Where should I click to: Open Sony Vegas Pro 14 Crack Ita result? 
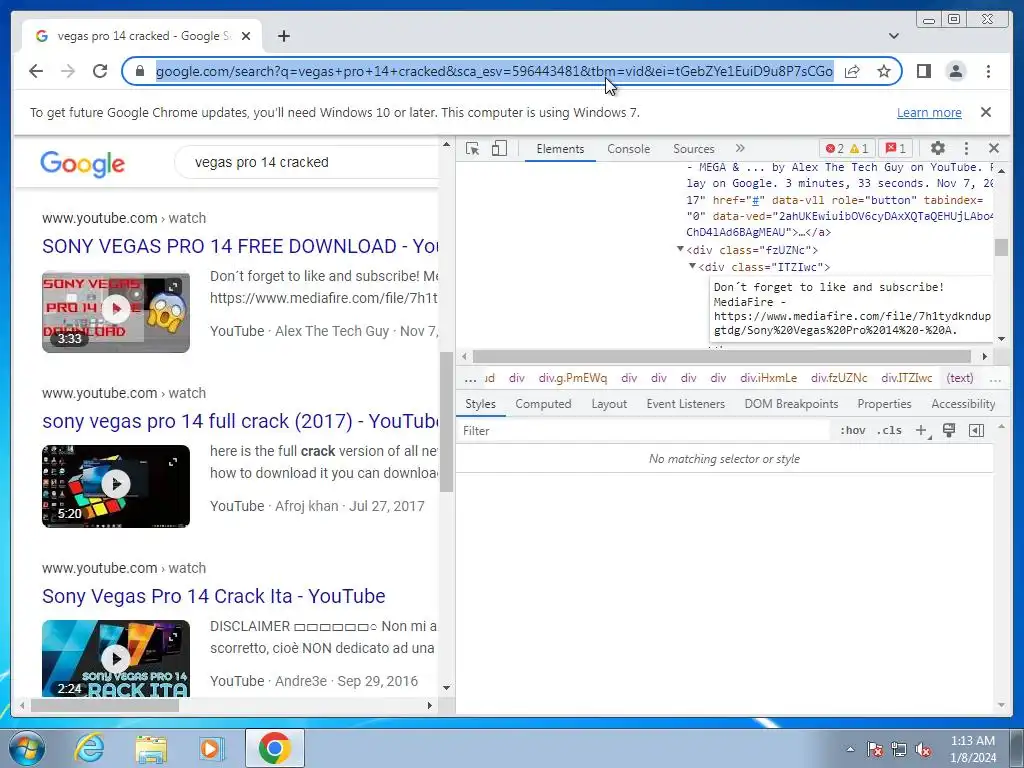214,596
